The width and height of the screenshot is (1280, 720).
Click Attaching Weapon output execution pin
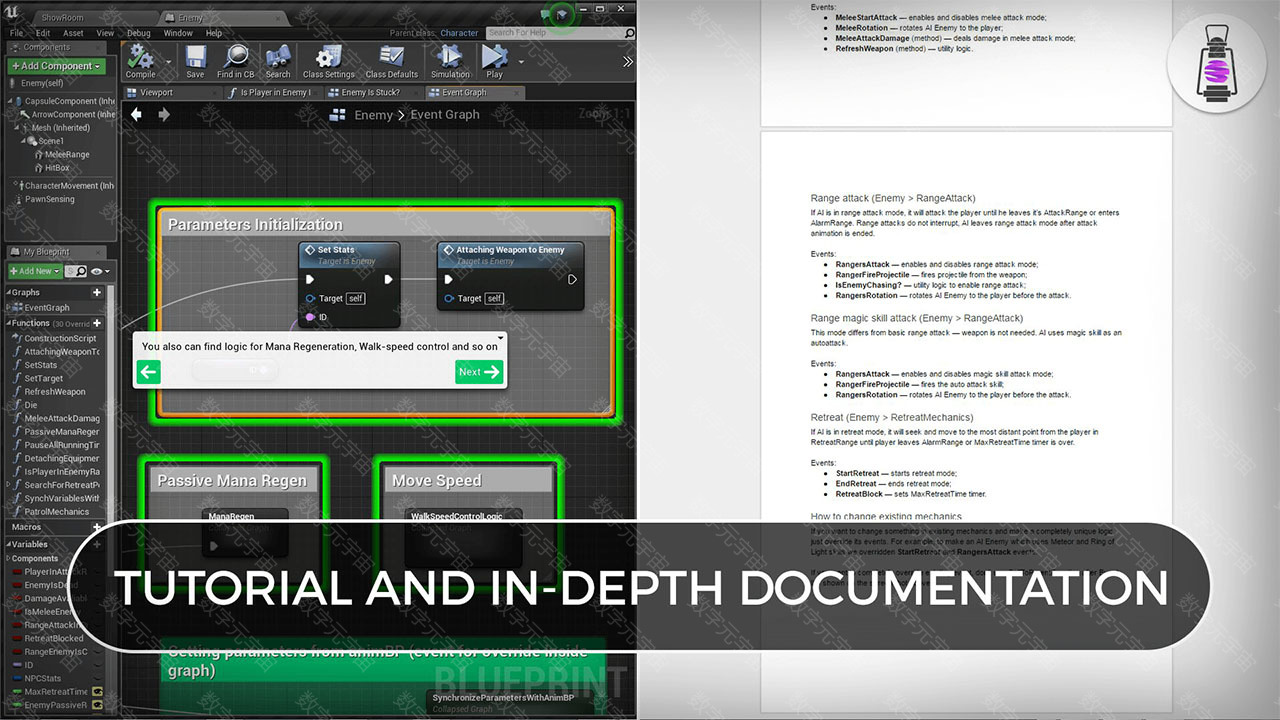572,280
